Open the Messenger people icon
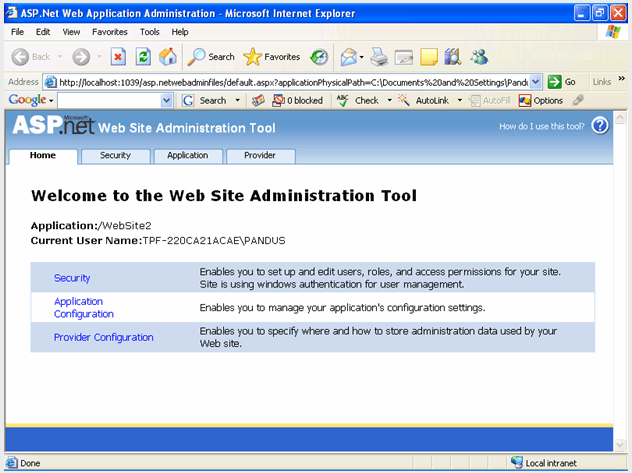The image size is (632, 473). pos(479,57)
